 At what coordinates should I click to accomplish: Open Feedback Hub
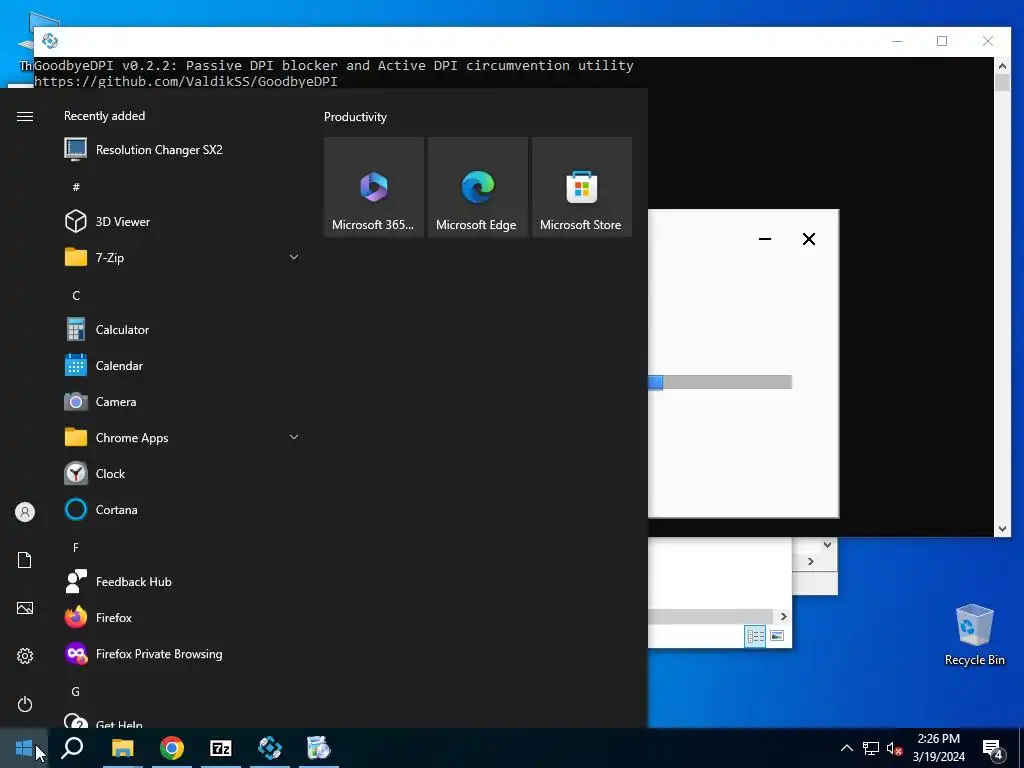pyautogui.click(x=182, y=582)
